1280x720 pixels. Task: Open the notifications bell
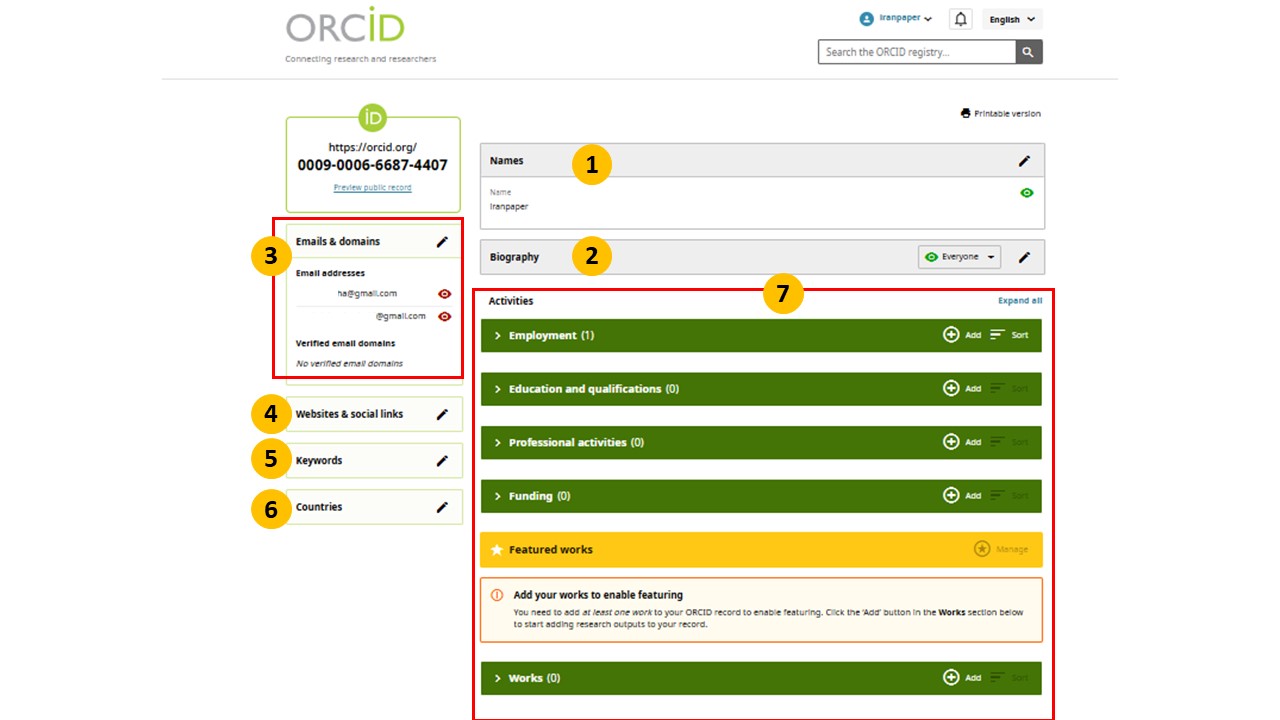tap(960, 19)
